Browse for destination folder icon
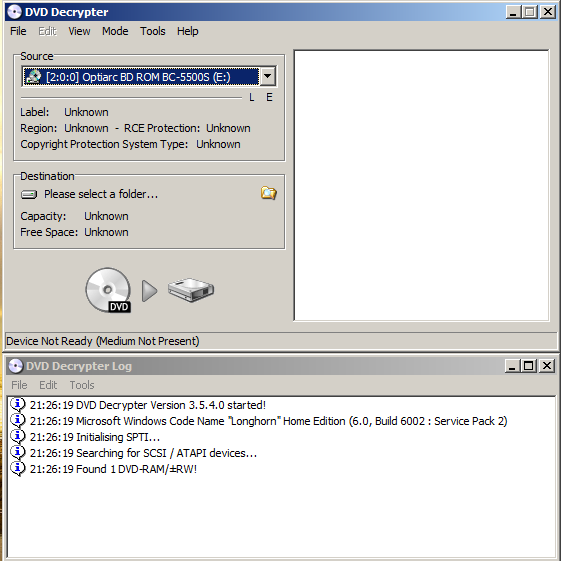Image resolution: width=561 pixels, height=561 pixels. pyautogui.click(x=268, y=193)
